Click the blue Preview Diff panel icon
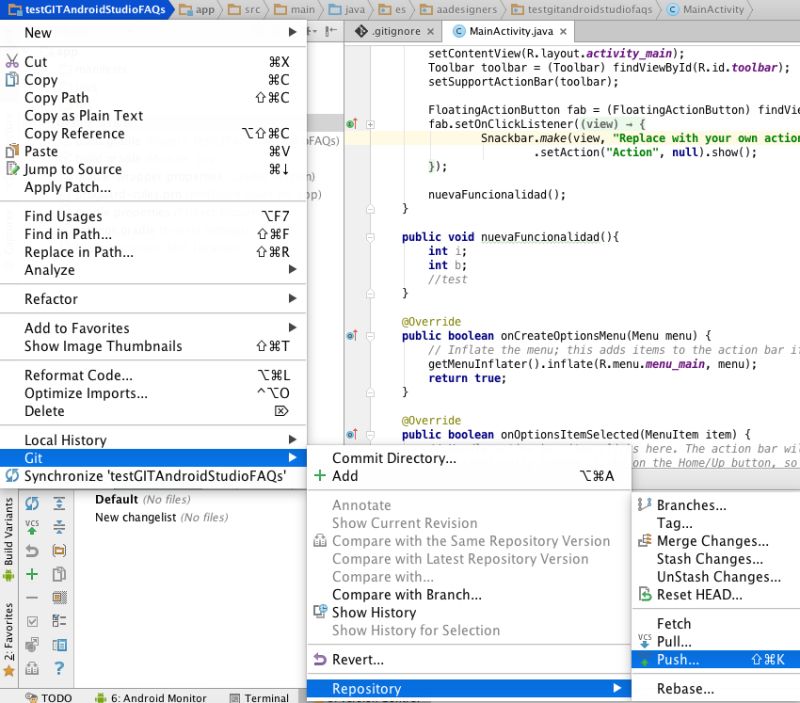The height and width of the screenshot is (703, 800). (x=59, y=645)
